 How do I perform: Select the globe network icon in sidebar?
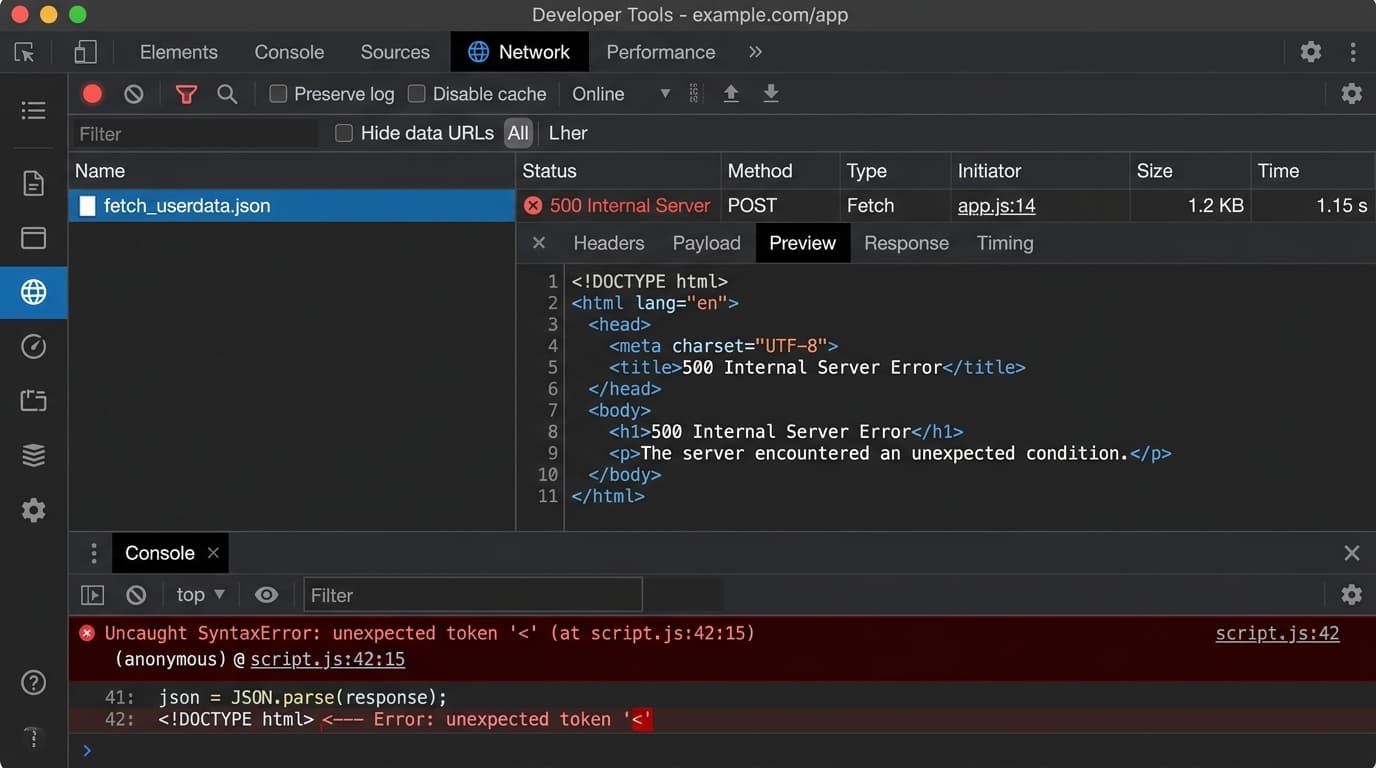[33, 292]
